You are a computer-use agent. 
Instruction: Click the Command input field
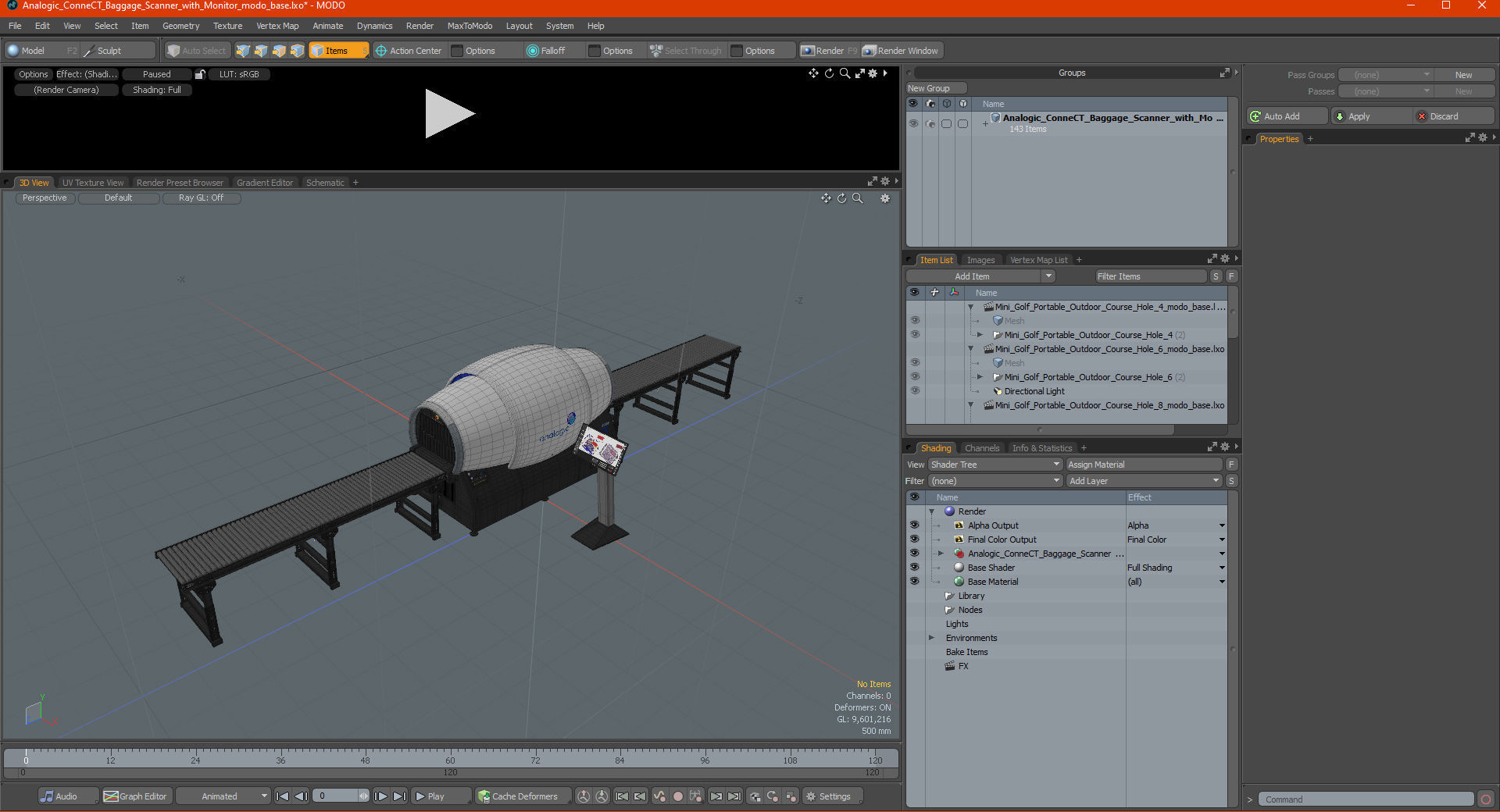point(1366,800)
